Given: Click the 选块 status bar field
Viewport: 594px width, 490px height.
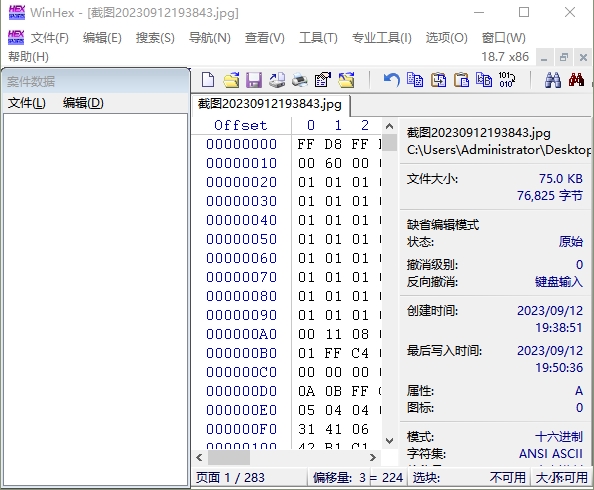Looking at the screenshot, I should click(469, 477).
